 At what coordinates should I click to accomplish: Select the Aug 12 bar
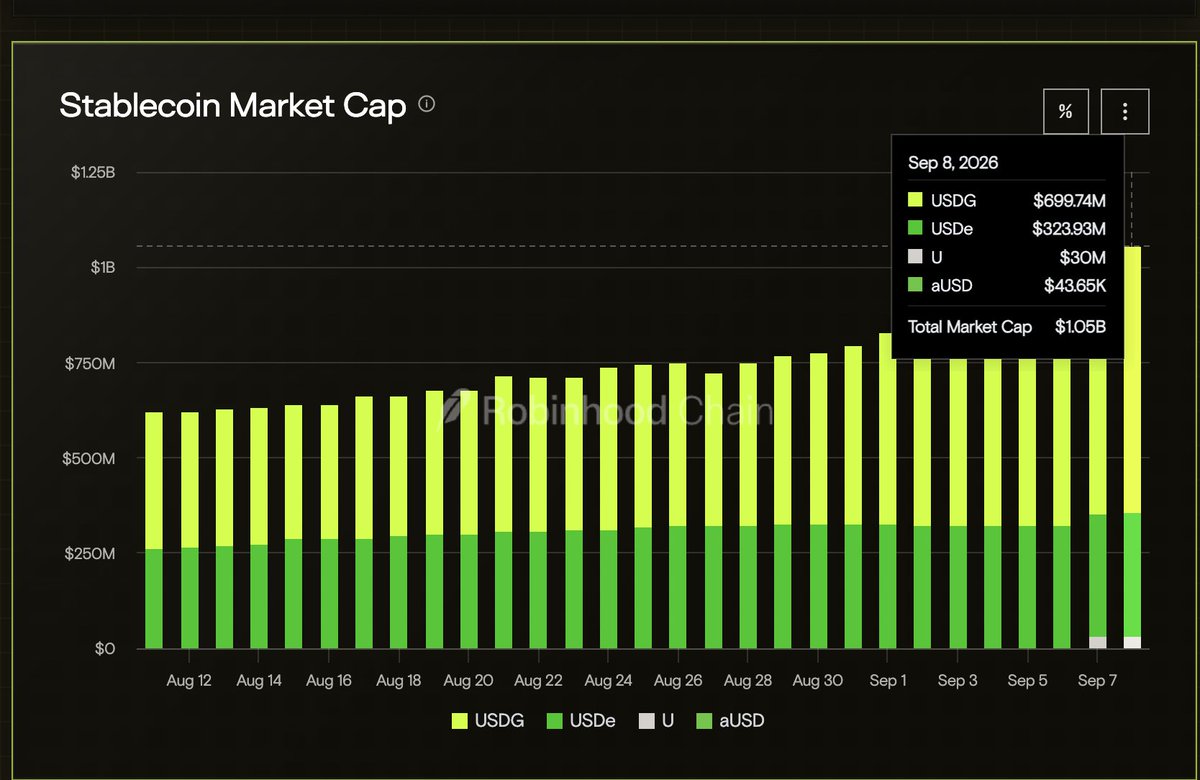pyautogui.click(x=189, y=530)
